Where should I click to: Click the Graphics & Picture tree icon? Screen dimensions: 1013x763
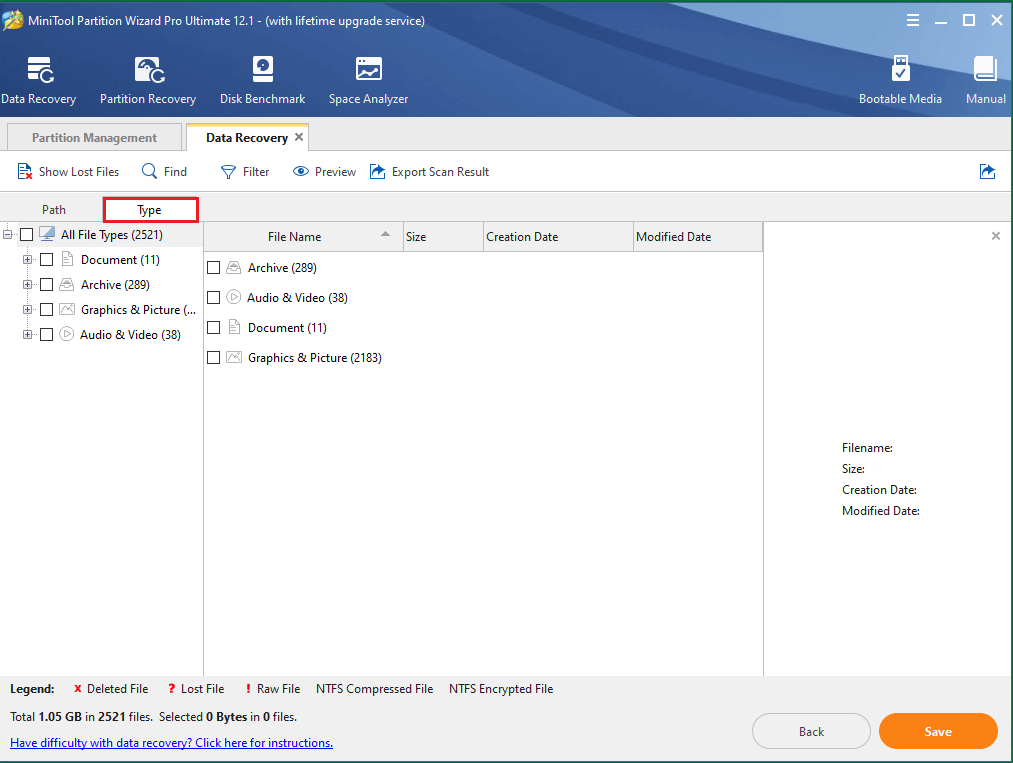coord(67,309)
